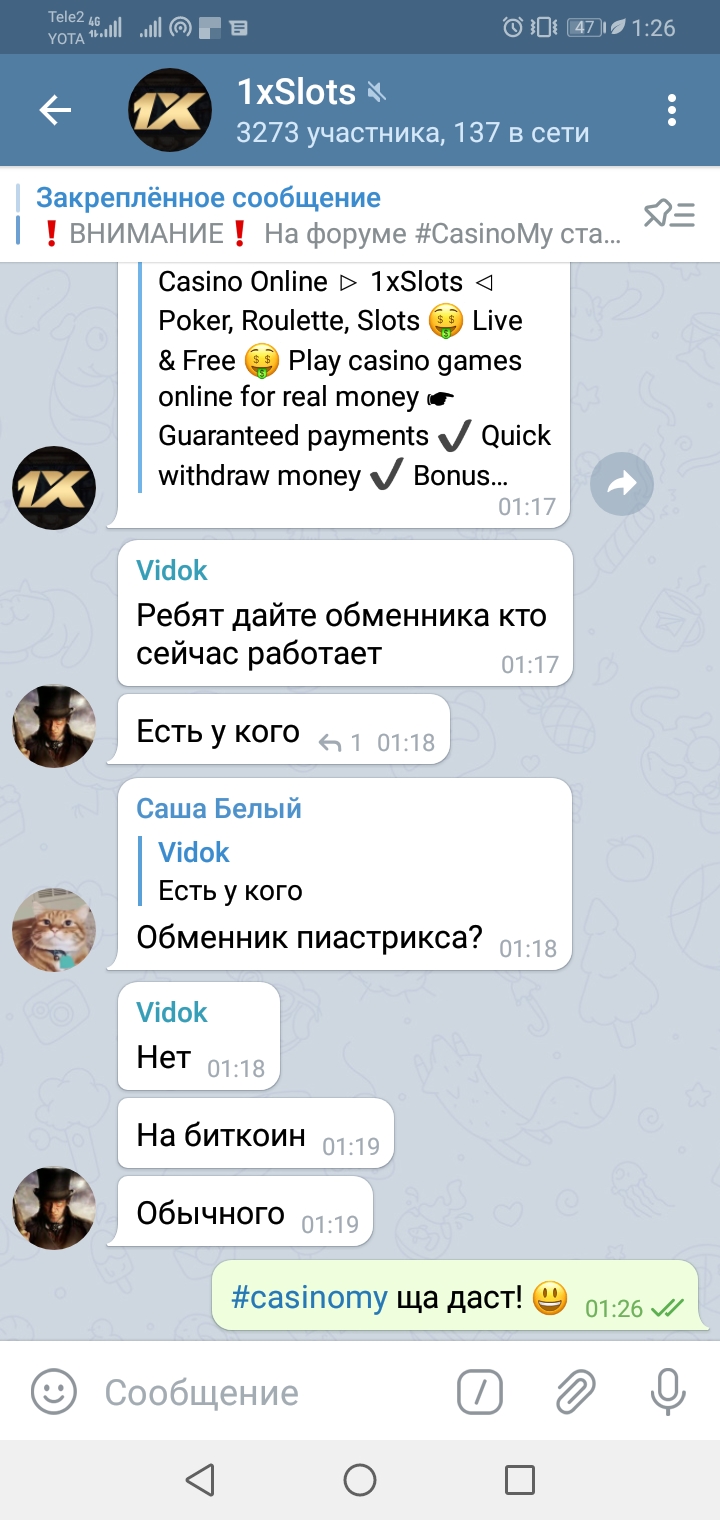Open the emoji picker smiley icon
This screenshot has height=1520, width=720.
(x=54, y=1391)
